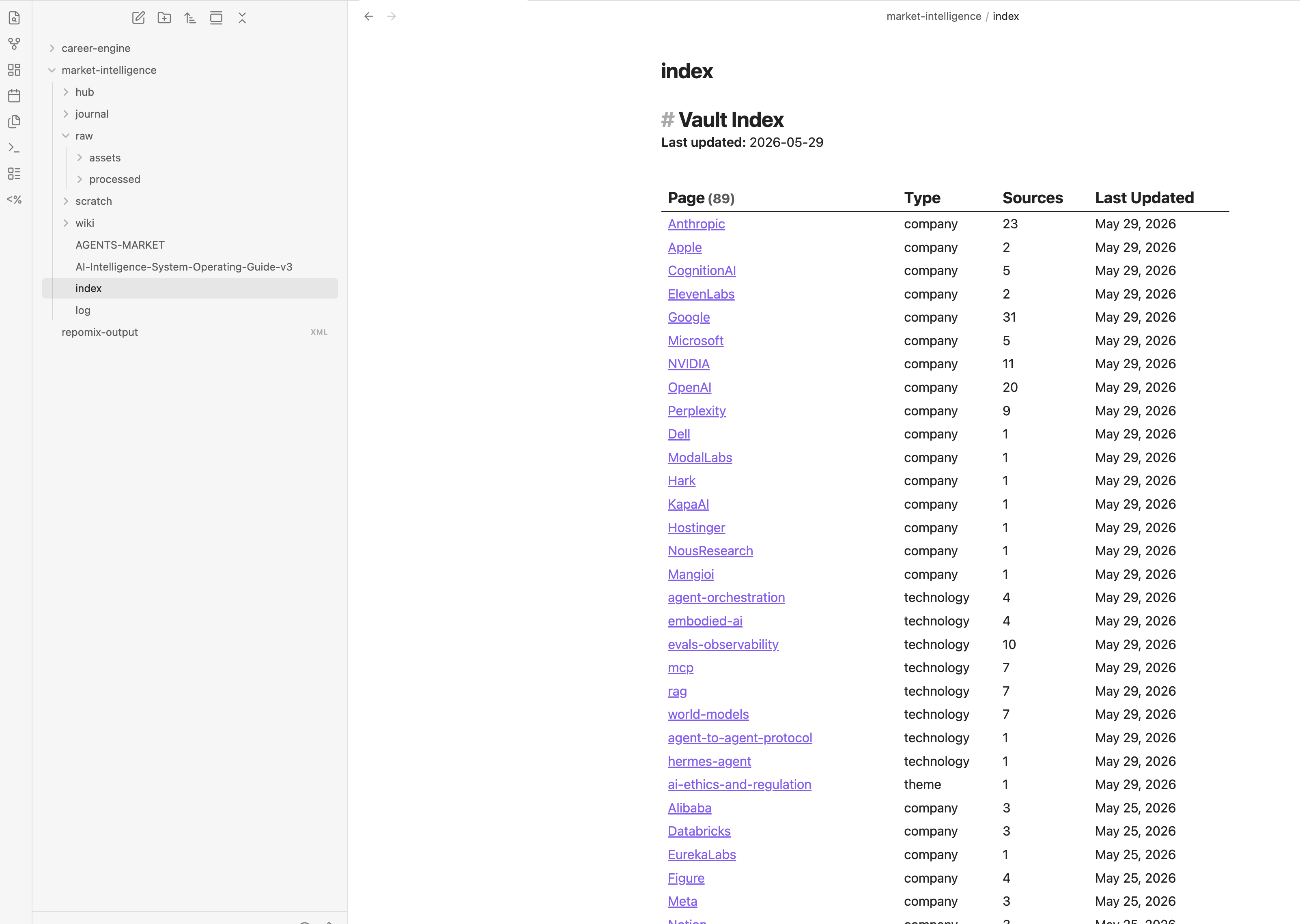Click the Page (89) column header
The width and height of the screenshot is (1300, 924).
coord(701,198)
